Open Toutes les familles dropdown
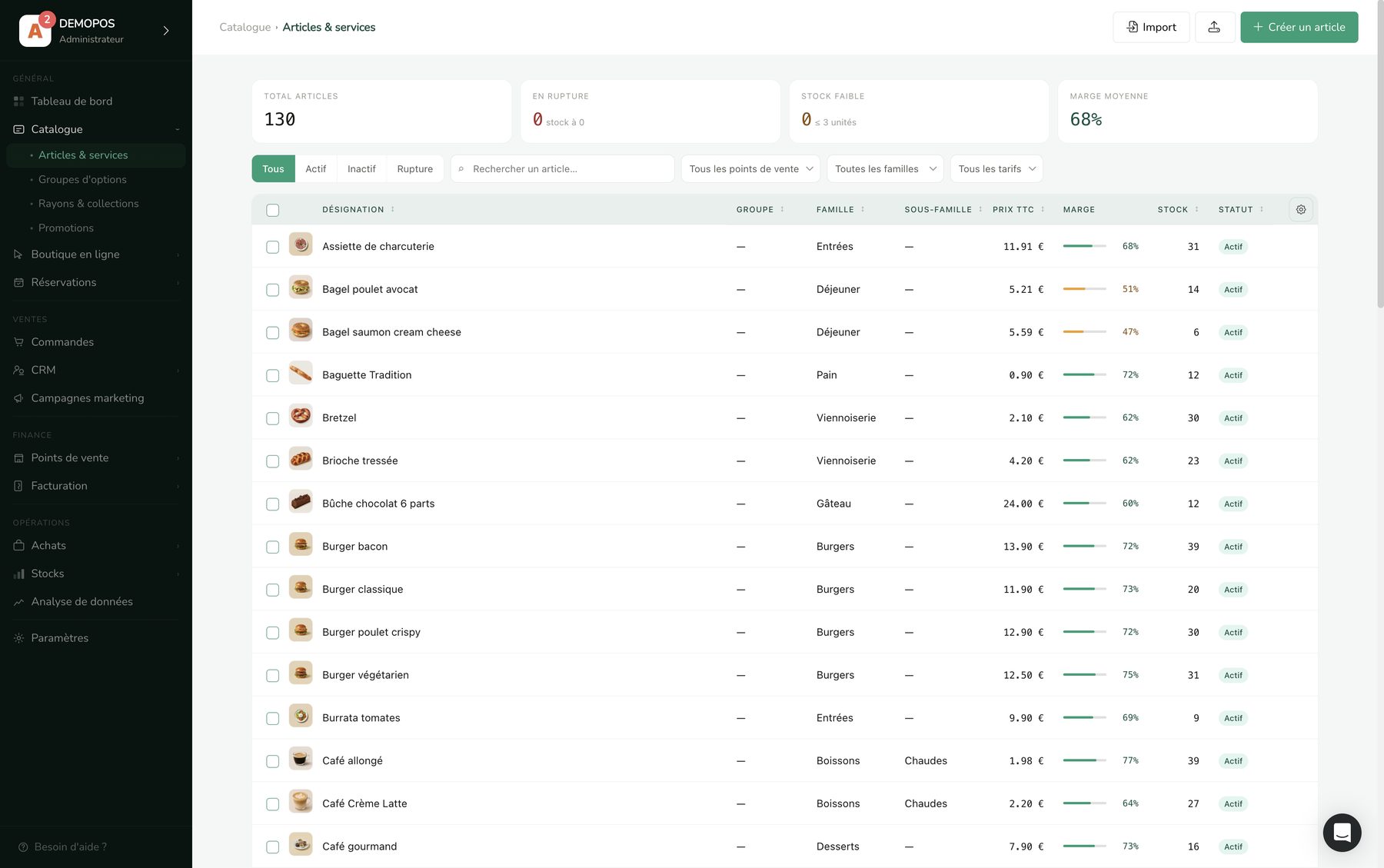 [x=885, y=169]
